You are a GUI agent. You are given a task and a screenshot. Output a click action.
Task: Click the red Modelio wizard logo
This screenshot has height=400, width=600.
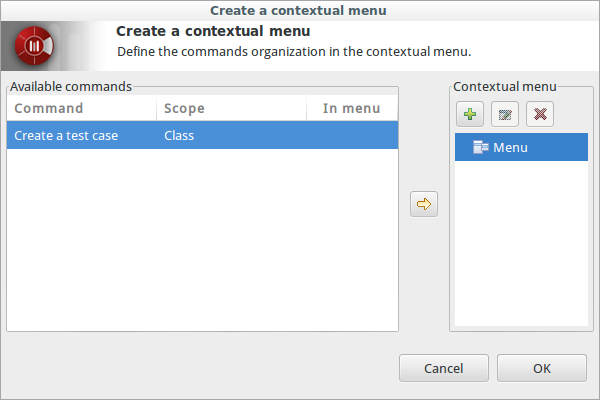coord(34,46)
